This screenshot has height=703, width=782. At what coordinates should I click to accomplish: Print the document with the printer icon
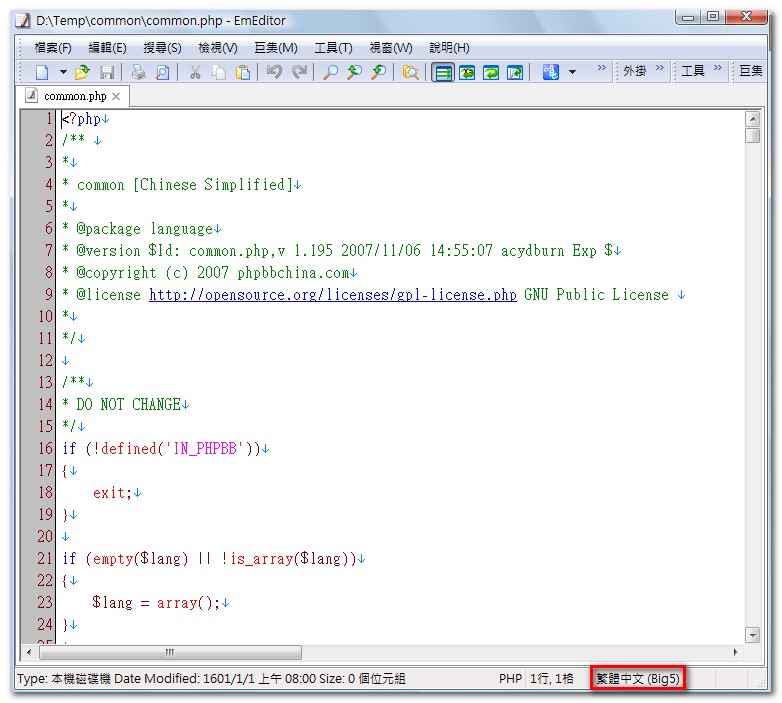138,72
